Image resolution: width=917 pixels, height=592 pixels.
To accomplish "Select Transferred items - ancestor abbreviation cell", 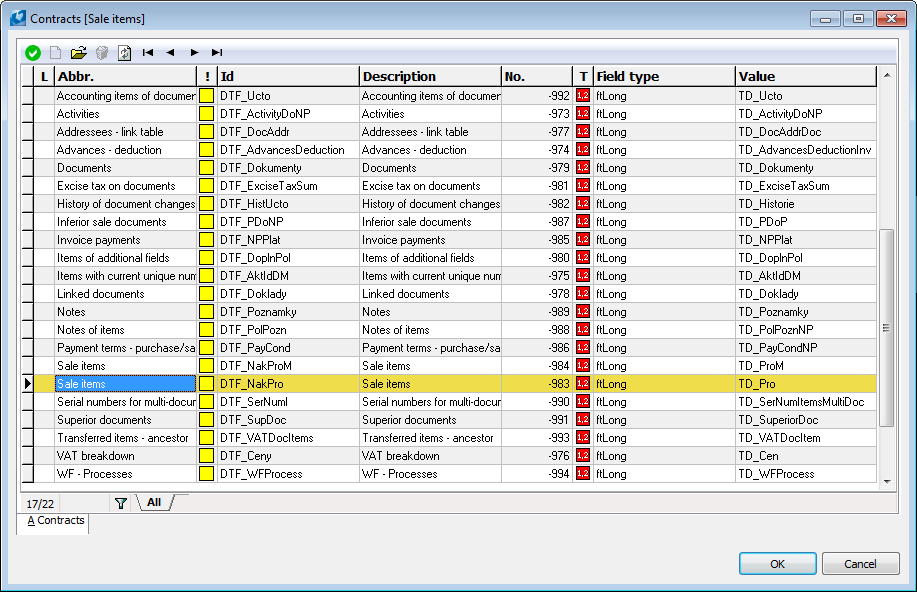I will pyautogui.click(x=126, y=438).
